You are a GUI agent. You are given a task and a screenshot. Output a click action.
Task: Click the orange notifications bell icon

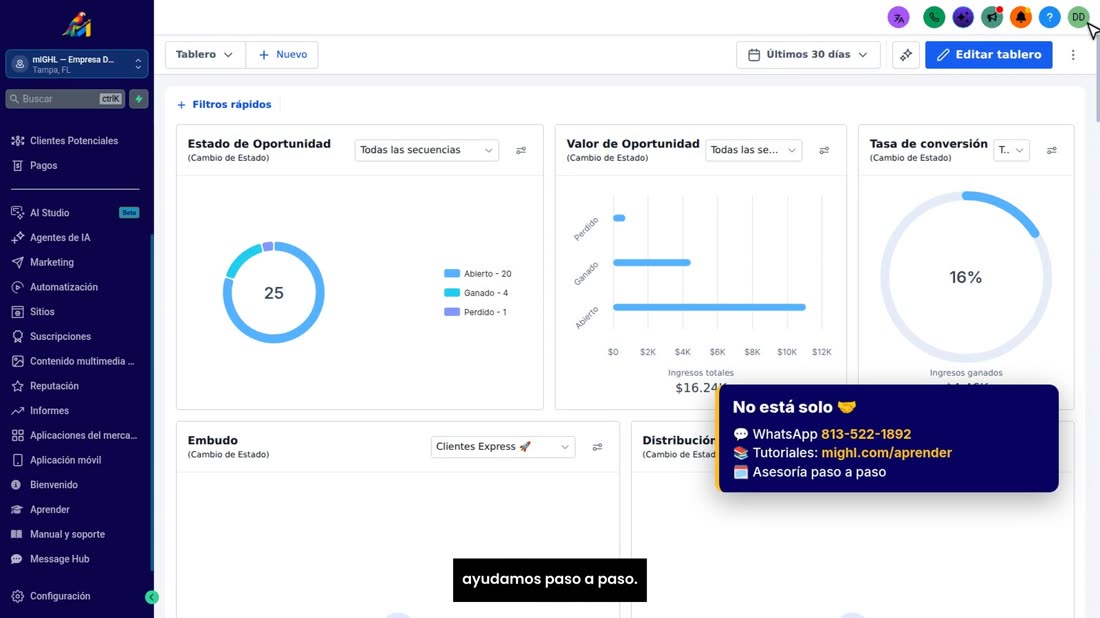[1021, 18]
